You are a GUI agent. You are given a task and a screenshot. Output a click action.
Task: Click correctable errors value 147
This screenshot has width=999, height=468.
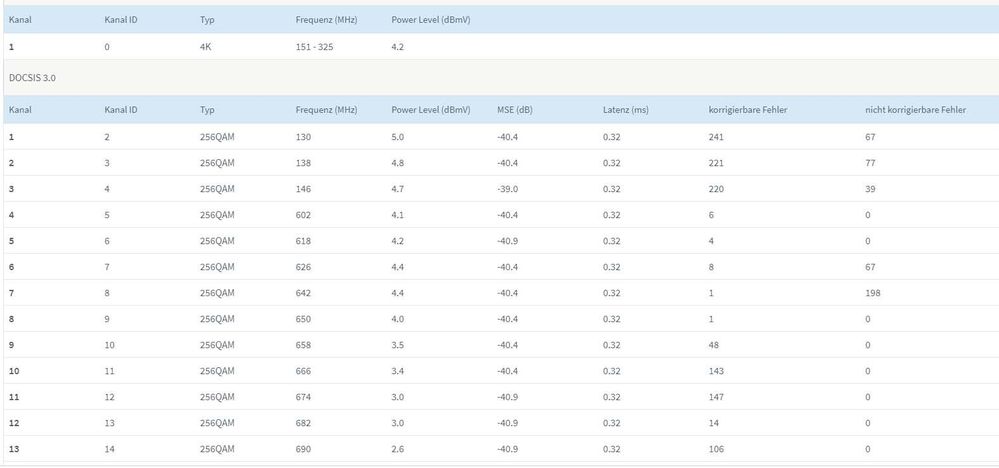(716, 397)
